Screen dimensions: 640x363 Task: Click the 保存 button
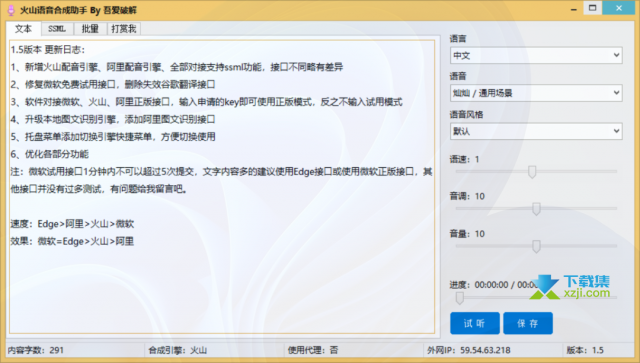[528, 323]
